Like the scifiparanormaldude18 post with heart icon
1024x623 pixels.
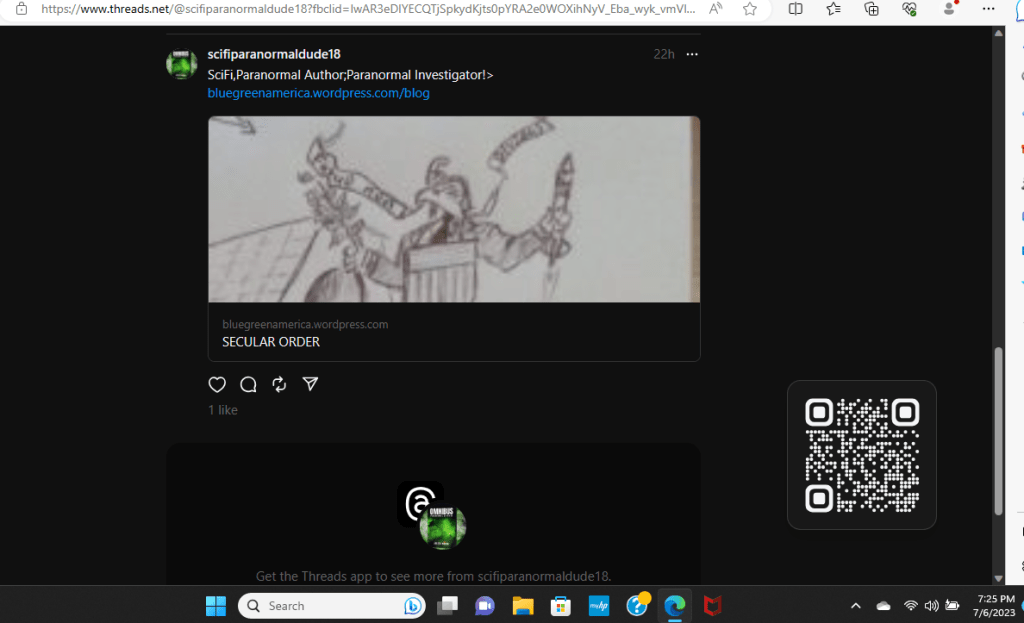coord(217,385)
